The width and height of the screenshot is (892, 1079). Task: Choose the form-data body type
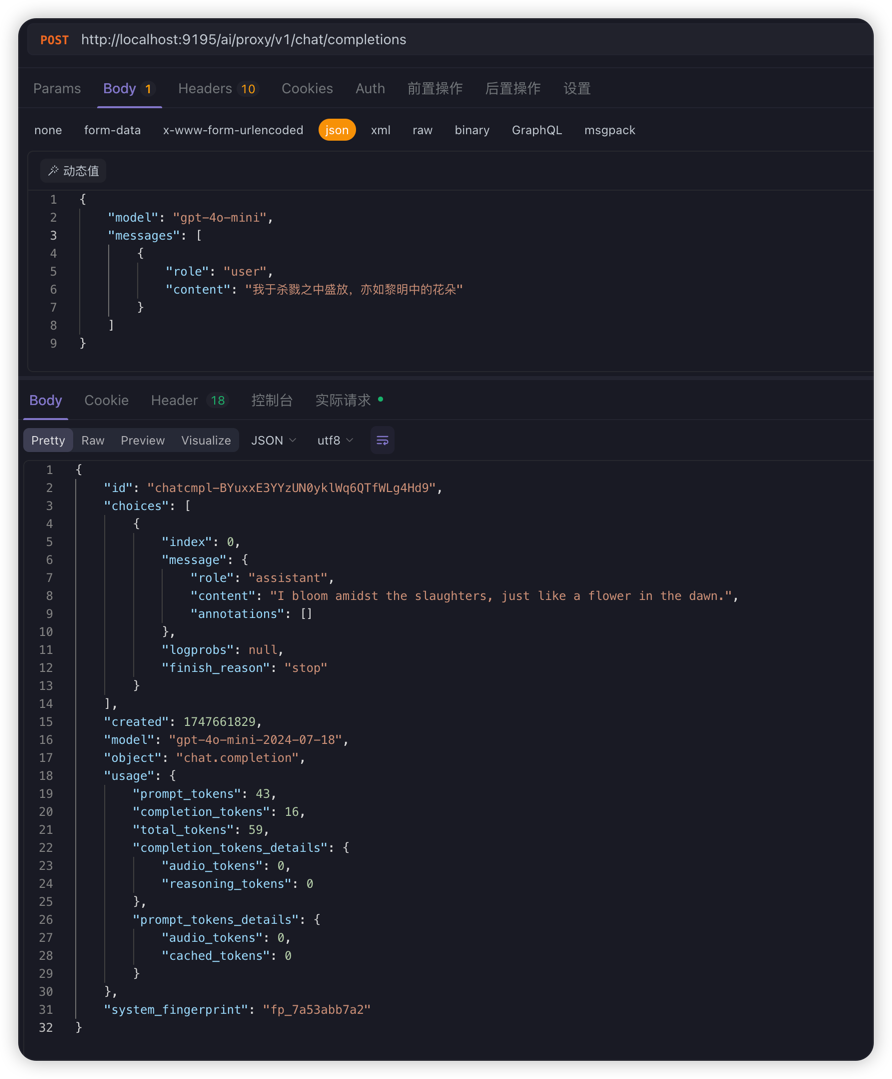[112, 130]
